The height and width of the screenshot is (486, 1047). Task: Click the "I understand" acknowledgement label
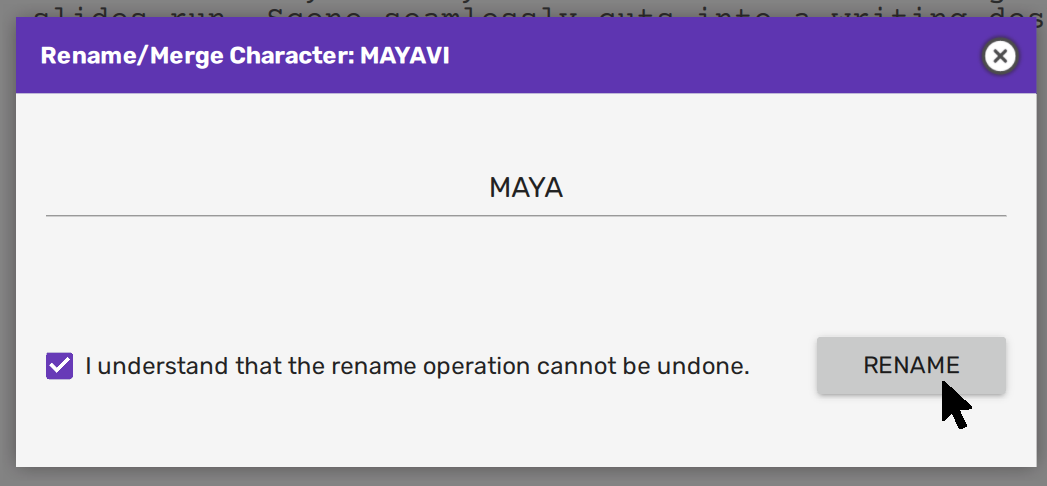pos(417,366)
